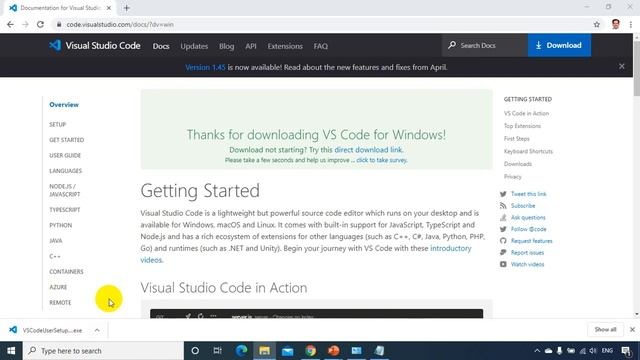The width and height of the screenshot is (640, 360).
Task: Open PowerPoint from the taskbar
Action: click(x=333, y=351)
